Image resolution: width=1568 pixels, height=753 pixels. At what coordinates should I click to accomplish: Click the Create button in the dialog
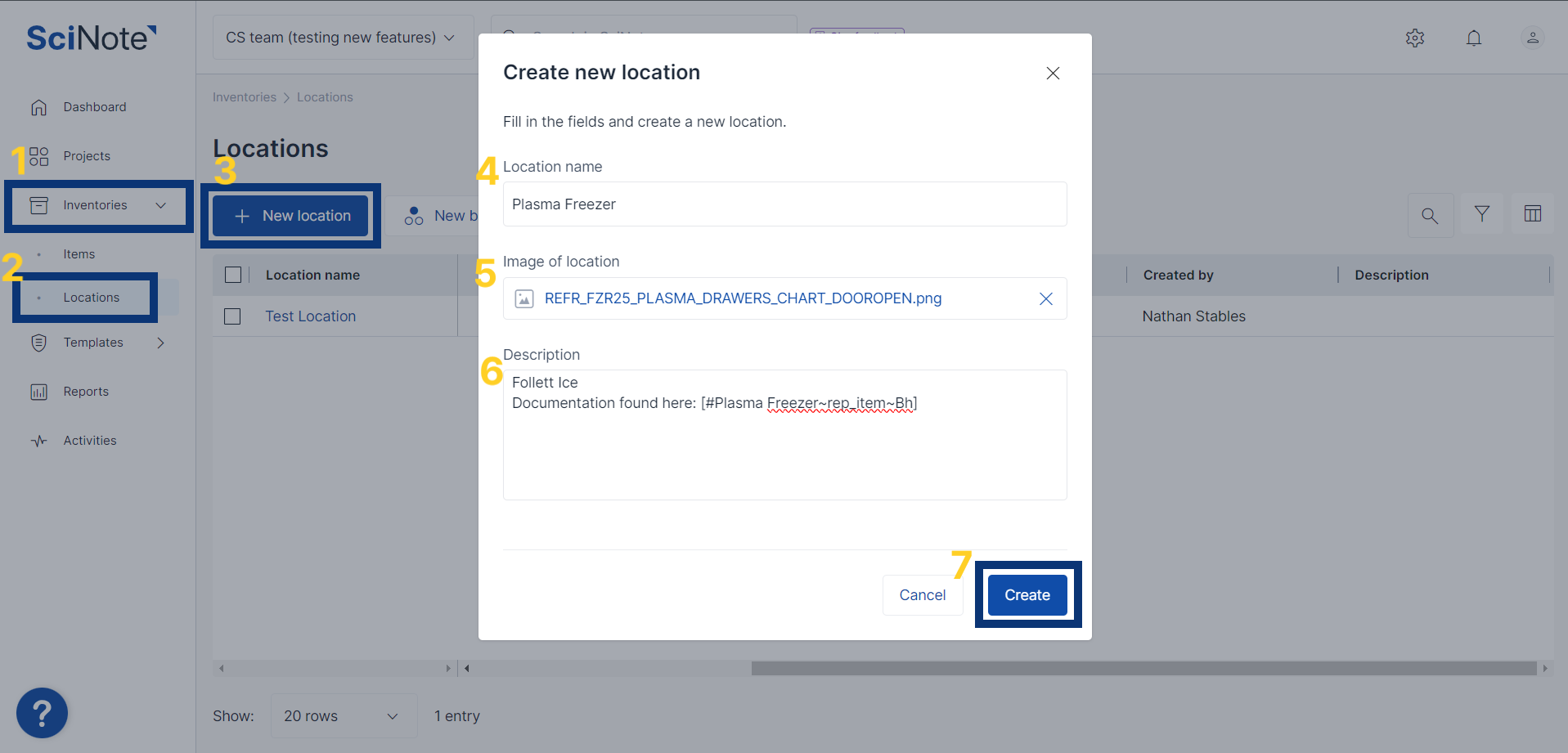tap(1027, 594)
